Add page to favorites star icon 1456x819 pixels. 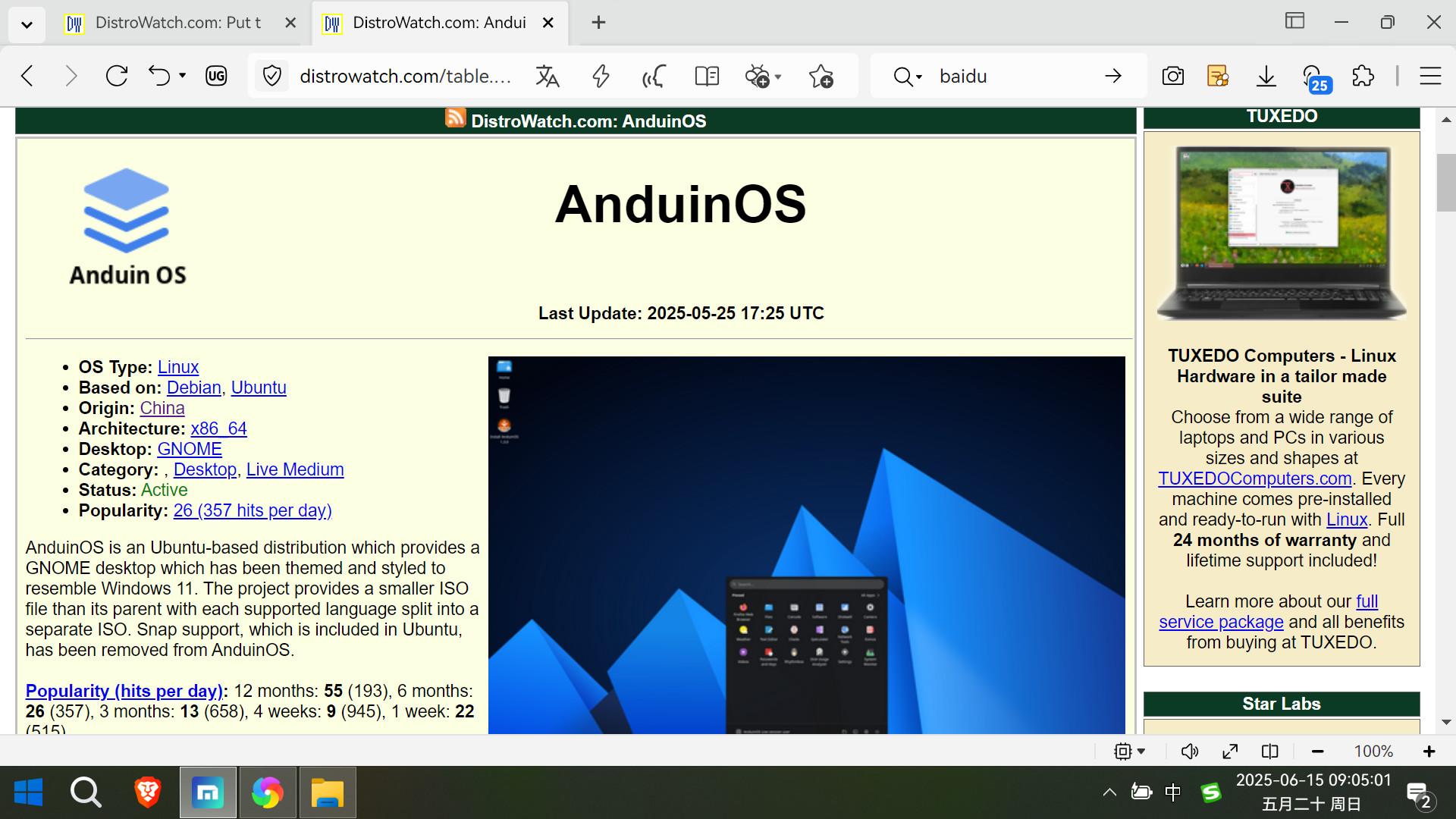pyautogui.click(x=821, y=76)
